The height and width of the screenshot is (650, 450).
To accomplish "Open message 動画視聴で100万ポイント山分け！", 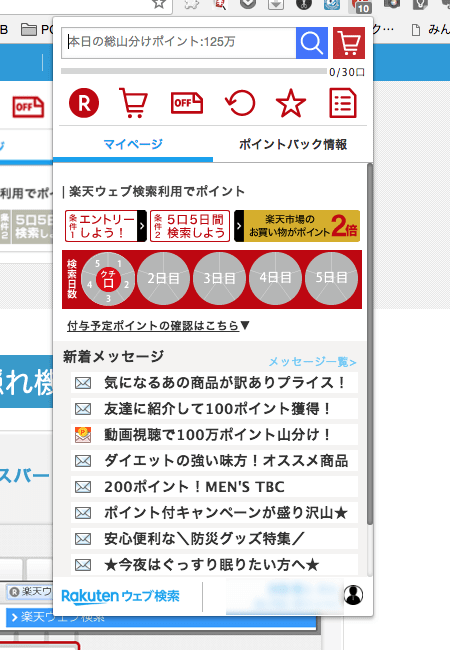I will 214,435.
